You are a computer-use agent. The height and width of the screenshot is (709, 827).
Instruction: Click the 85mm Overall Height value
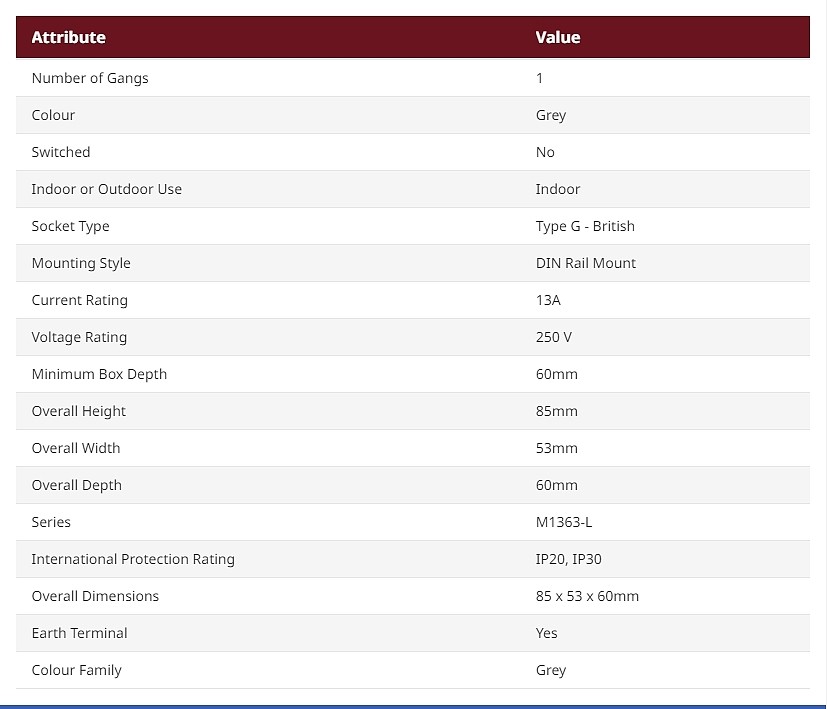(556, 410)
